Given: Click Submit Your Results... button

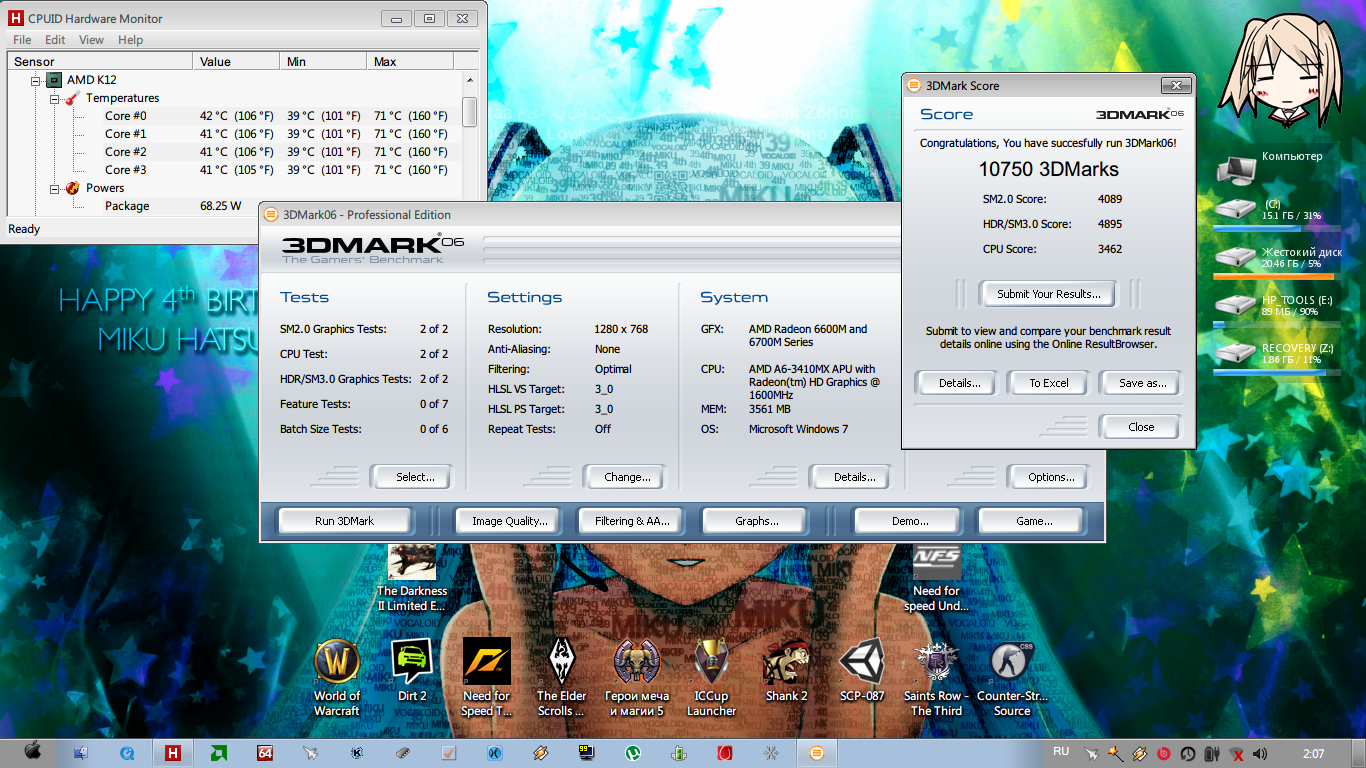Looking at the screenshot, I should [x=1048, y=294].
